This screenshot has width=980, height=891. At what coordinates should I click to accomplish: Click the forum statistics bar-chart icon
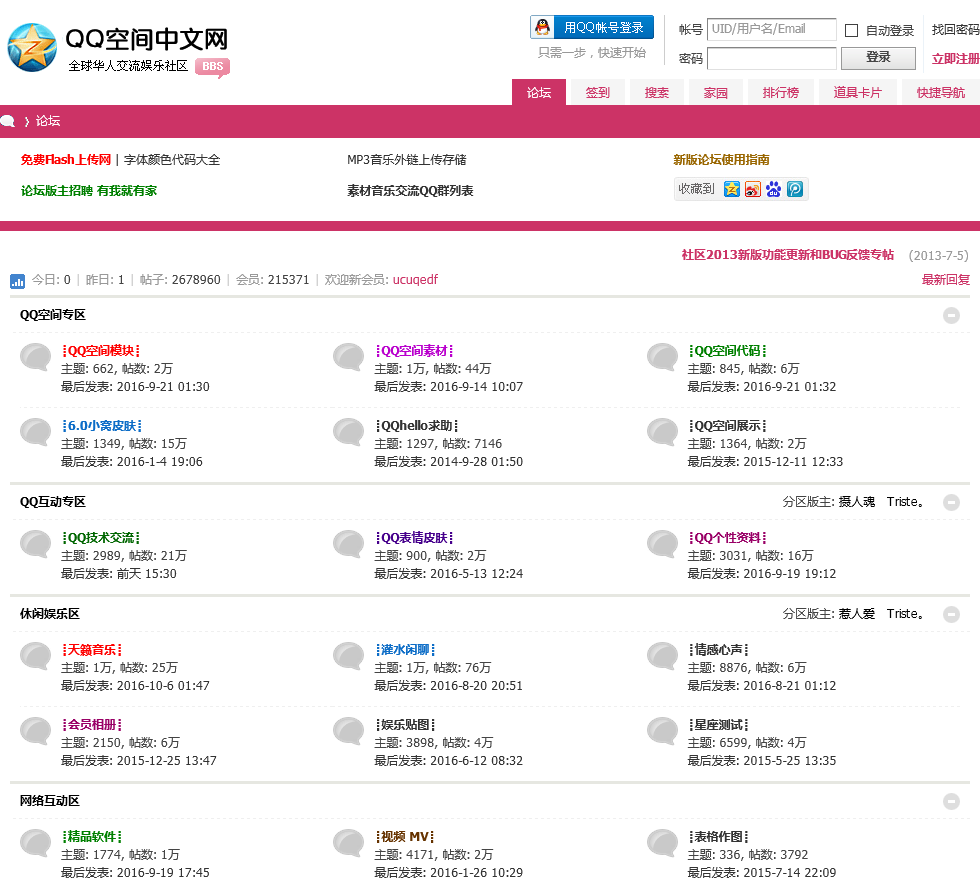click(x=18, y=281)
